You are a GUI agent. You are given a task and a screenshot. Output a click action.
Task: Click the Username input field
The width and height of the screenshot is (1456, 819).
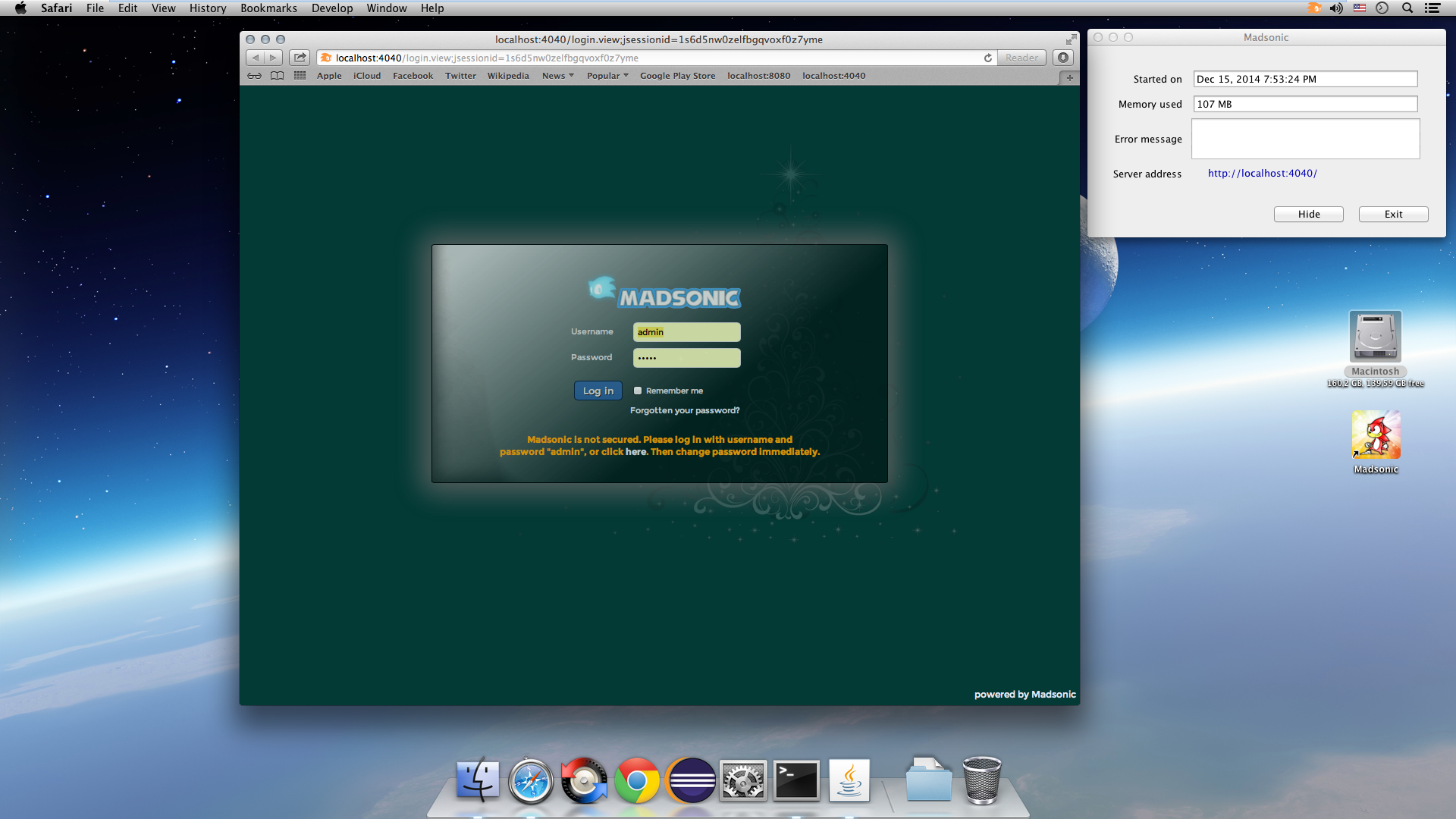pos(686,332)
